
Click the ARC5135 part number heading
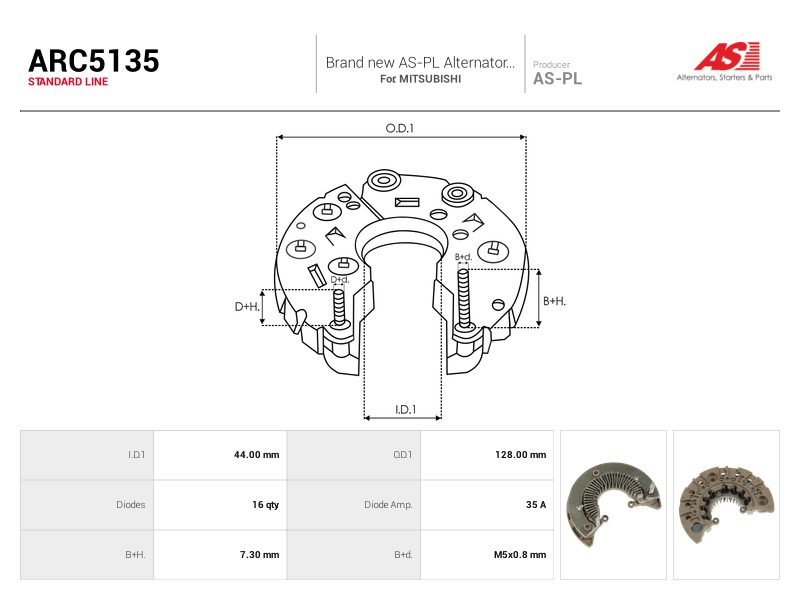coord(94,61)
